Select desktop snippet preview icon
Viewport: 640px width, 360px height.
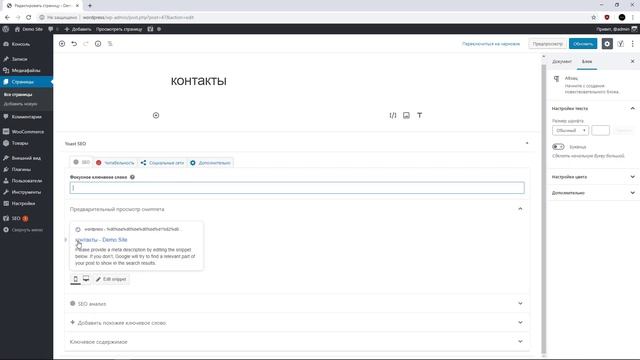(86, 279)
